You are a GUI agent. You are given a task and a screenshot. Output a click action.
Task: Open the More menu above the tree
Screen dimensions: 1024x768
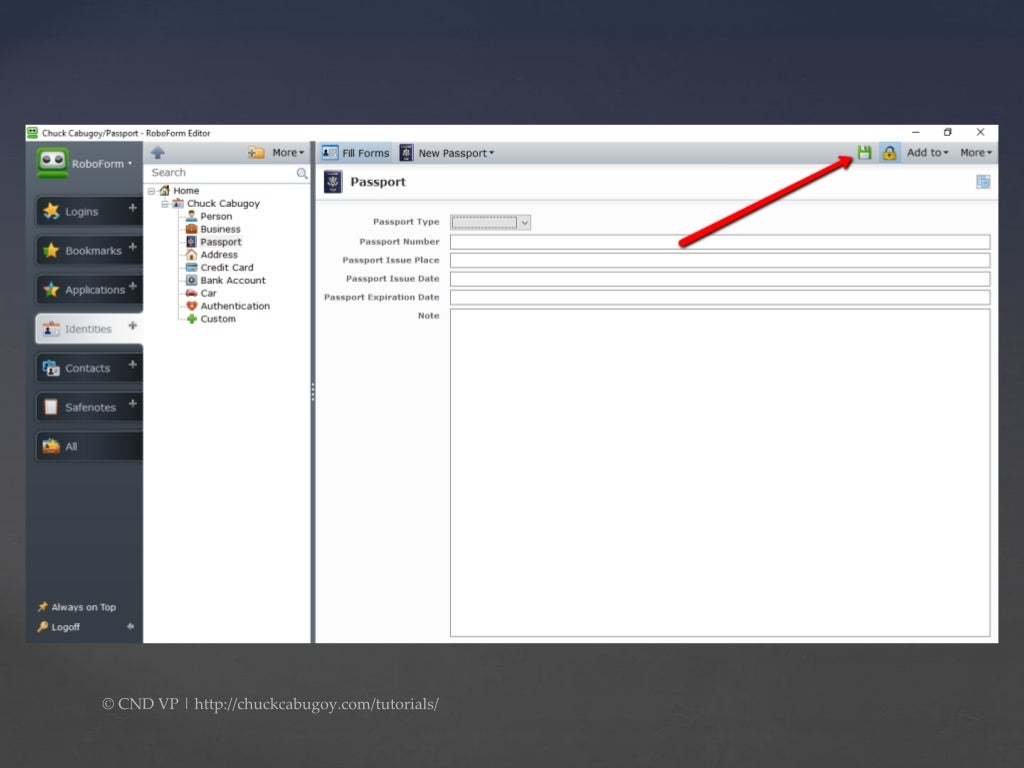288,153
